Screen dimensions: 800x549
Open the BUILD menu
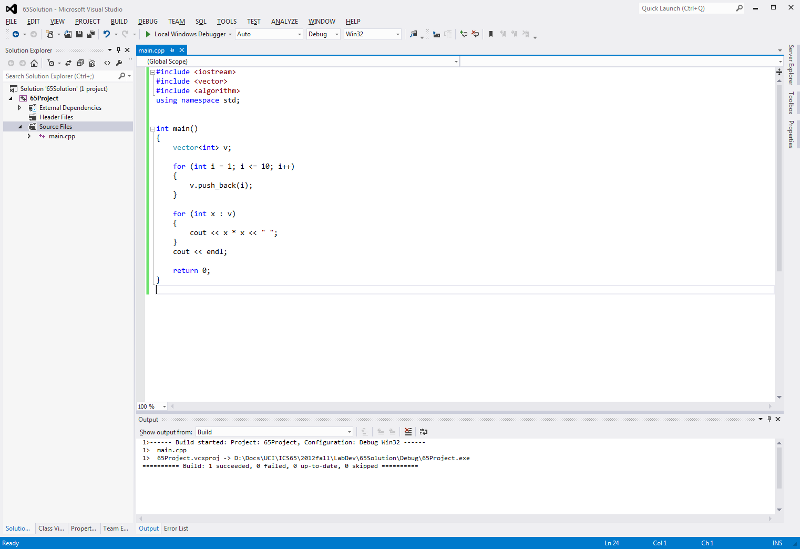coord(119,21)
